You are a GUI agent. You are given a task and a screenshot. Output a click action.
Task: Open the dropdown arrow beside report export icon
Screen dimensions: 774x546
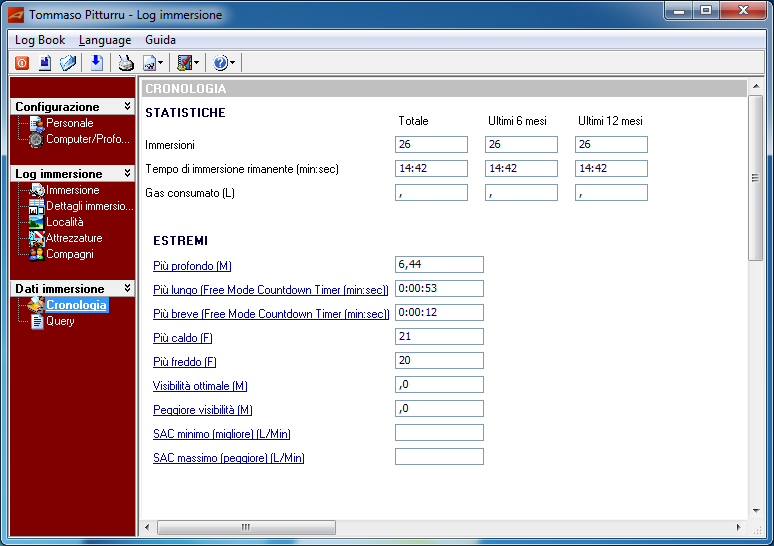[x=160, y=63]
